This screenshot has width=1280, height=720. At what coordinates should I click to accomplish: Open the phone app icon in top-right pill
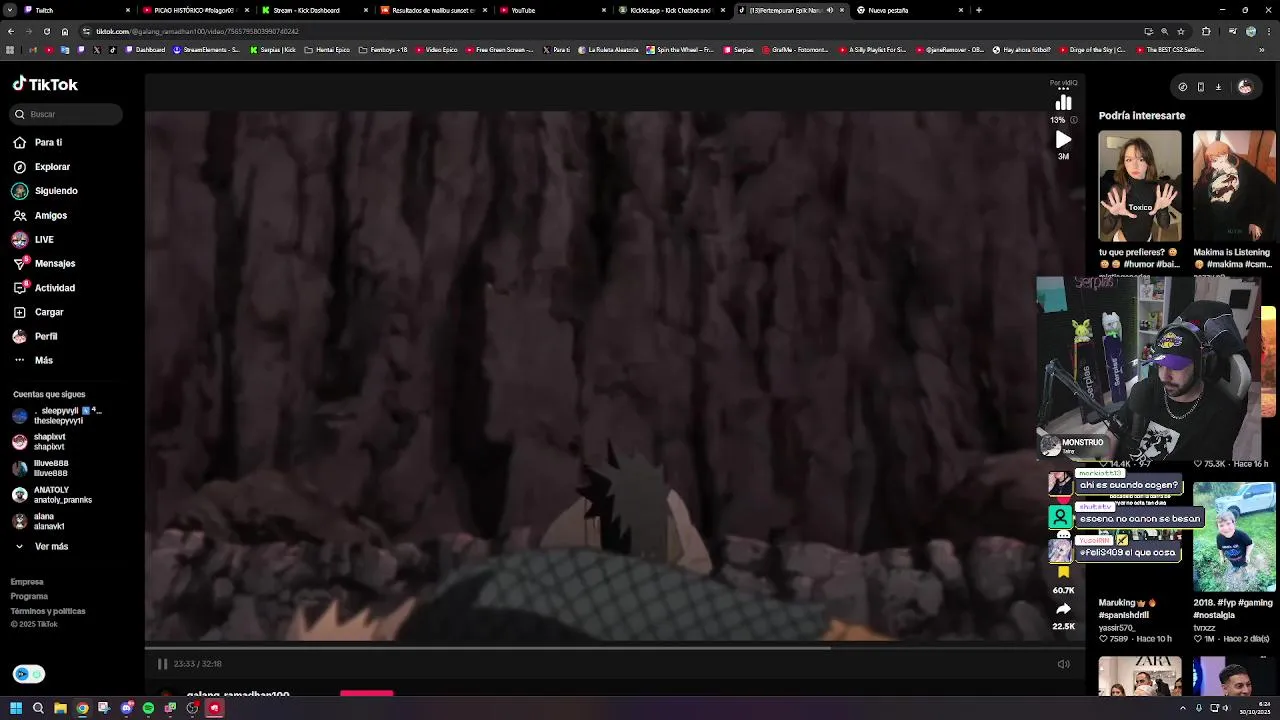pyautogui.click(x=1201, y=87)
